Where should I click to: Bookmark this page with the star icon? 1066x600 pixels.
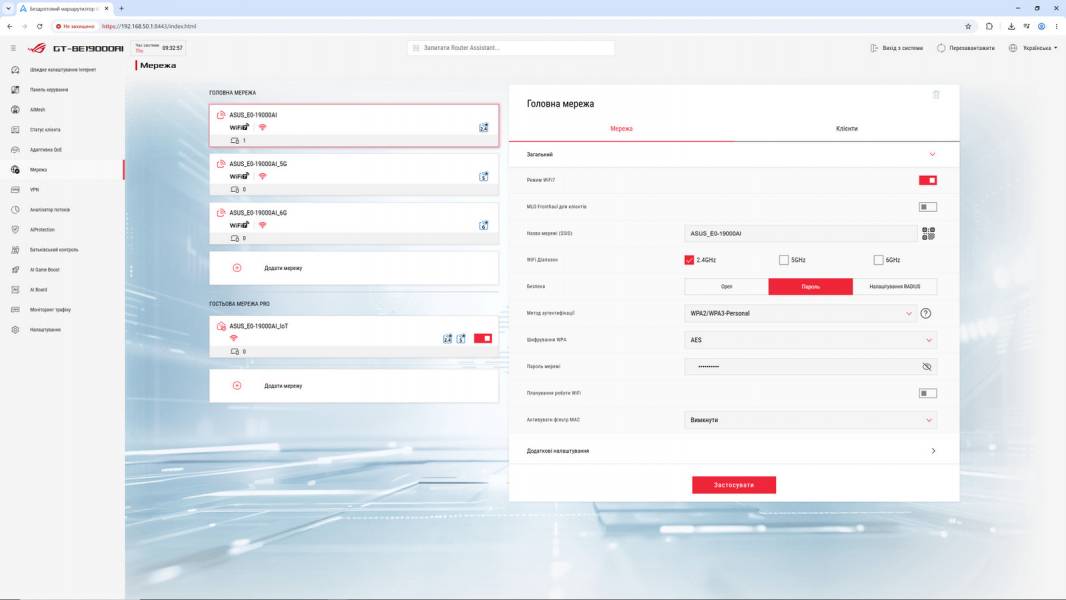[x=968, y=27]
